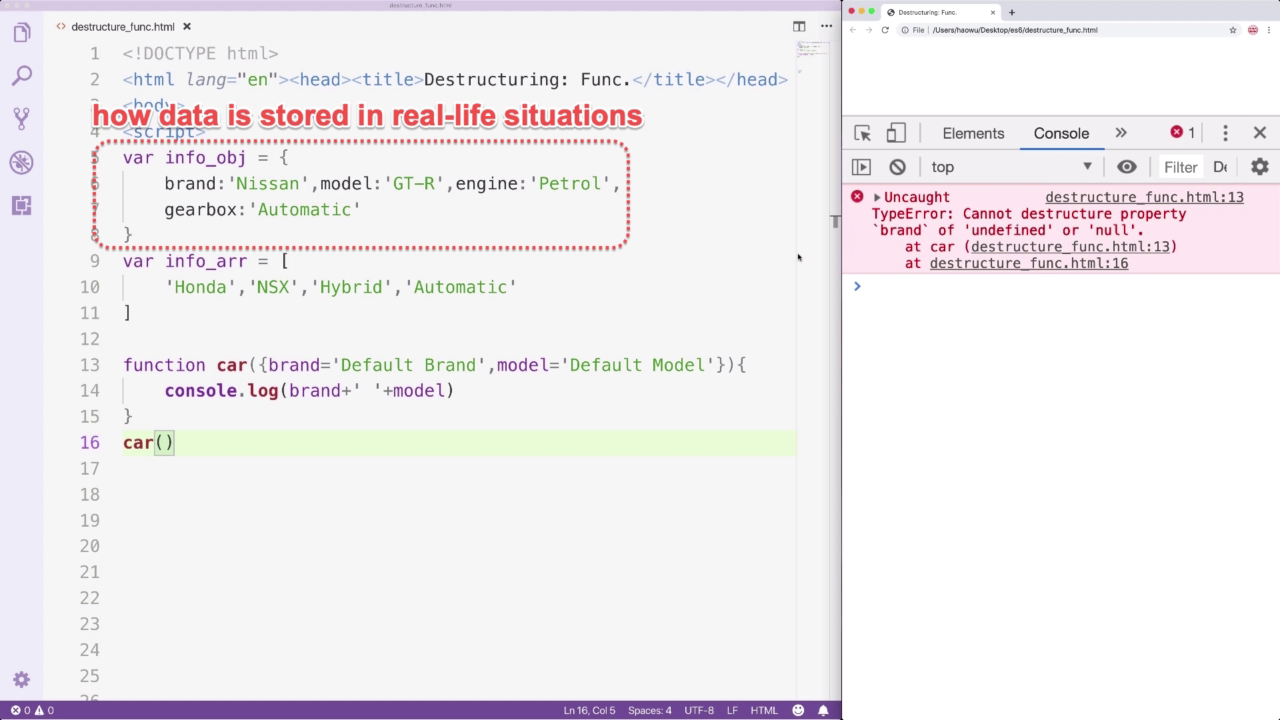The image size is (1280, 720).
Task: Open a new Chrome tab
Action: pos(1012,12)
